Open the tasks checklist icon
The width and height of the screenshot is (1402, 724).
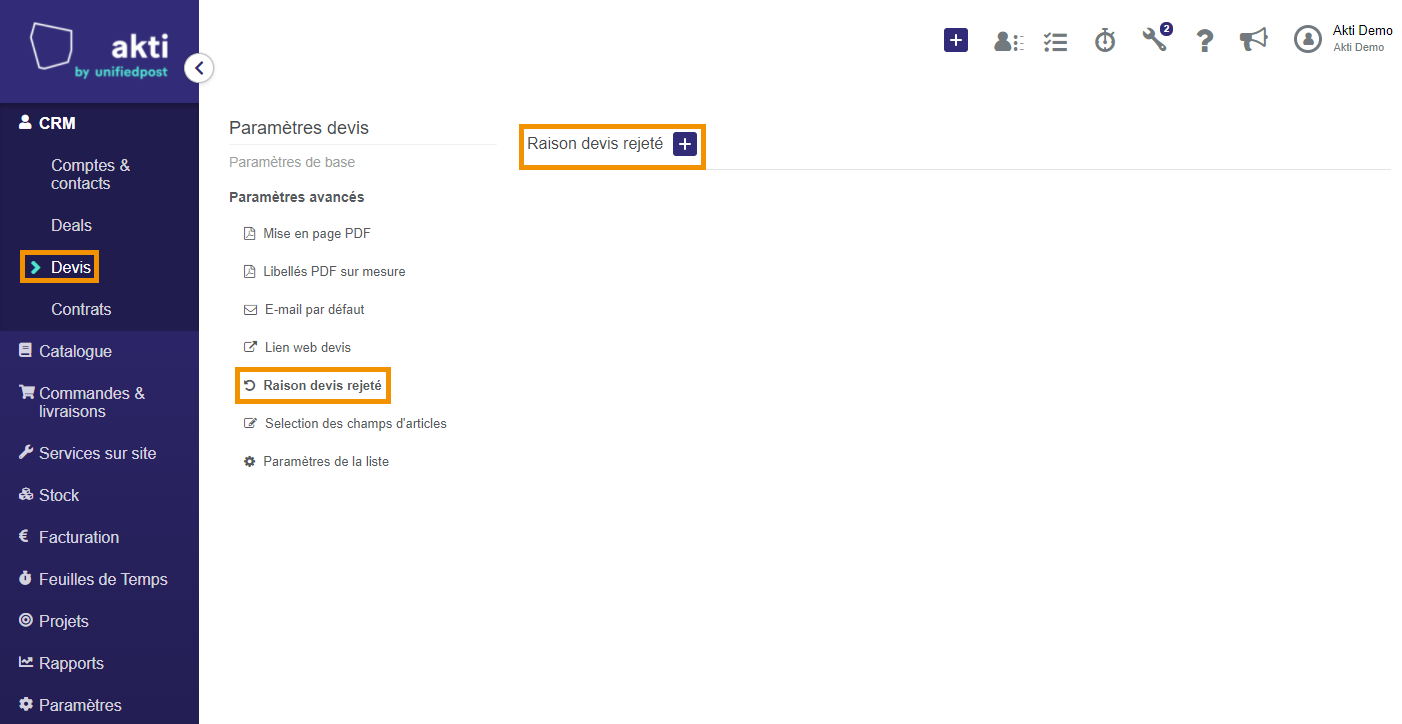pos(1055,41)
